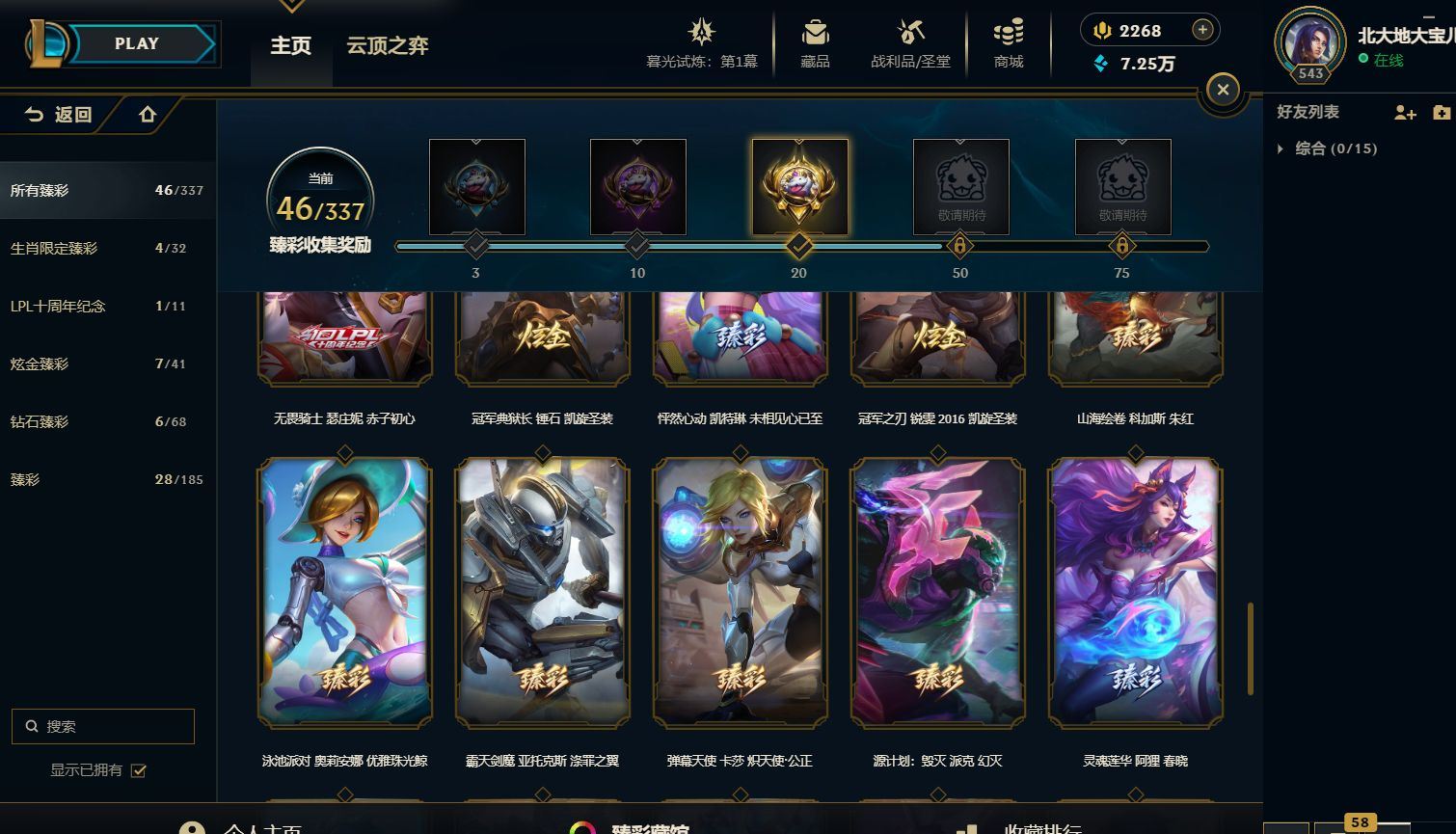Viewport: 1456px width, 834px height.
Task: Click the home house icon
Action: (148, 115)
